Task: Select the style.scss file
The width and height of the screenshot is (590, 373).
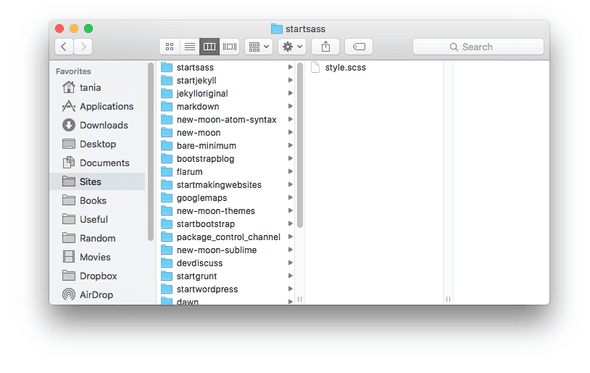Action: click(x=375, y=67)
